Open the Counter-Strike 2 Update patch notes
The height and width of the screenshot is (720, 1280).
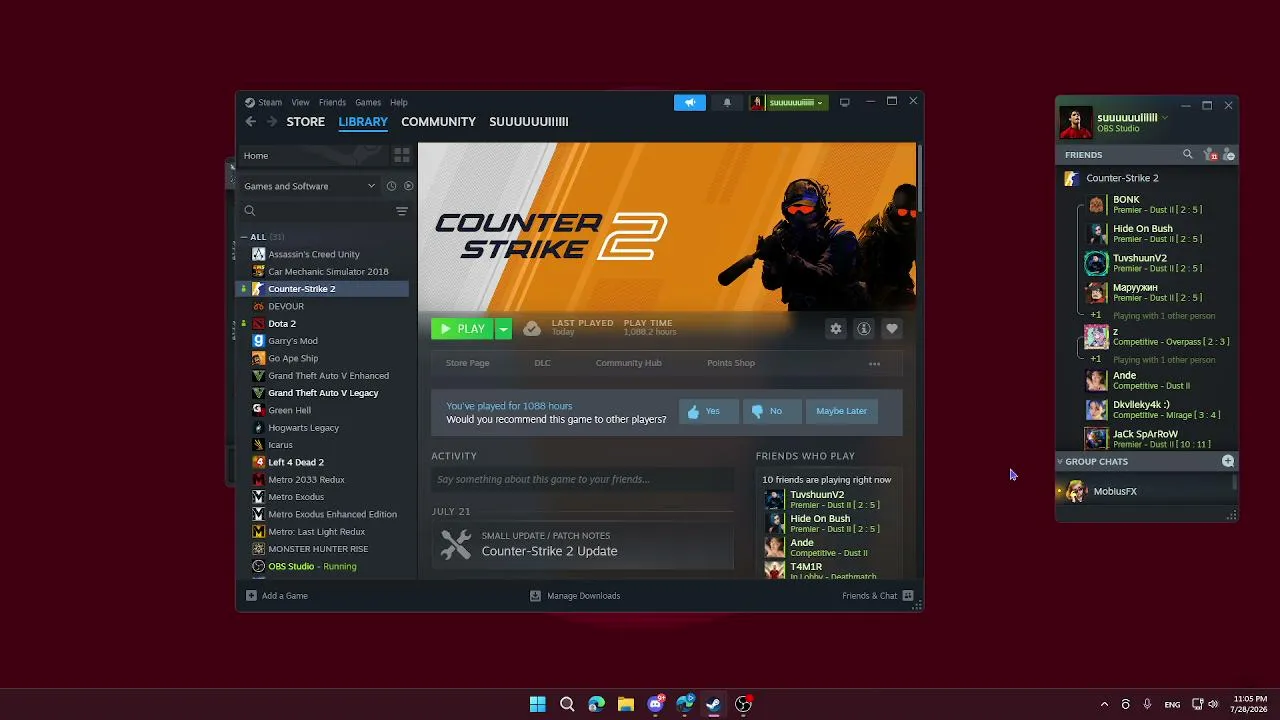(x=583, y=545)
